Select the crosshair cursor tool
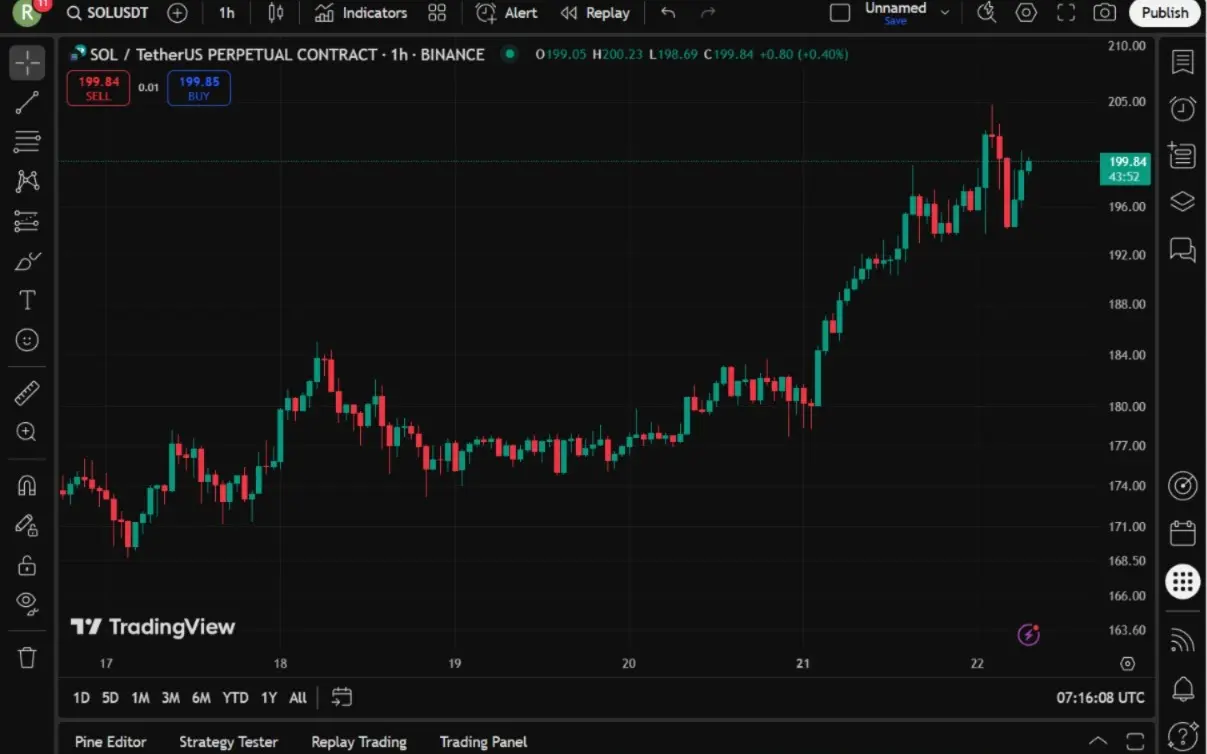 27,62
